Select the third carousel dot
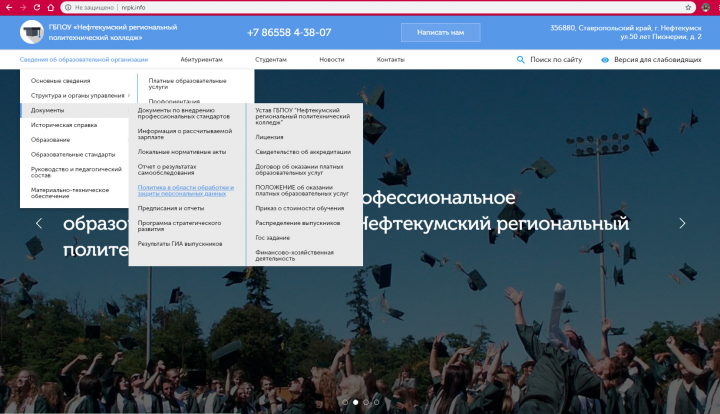The width and height of the screenshot is (720, 414). click(366, 402)
